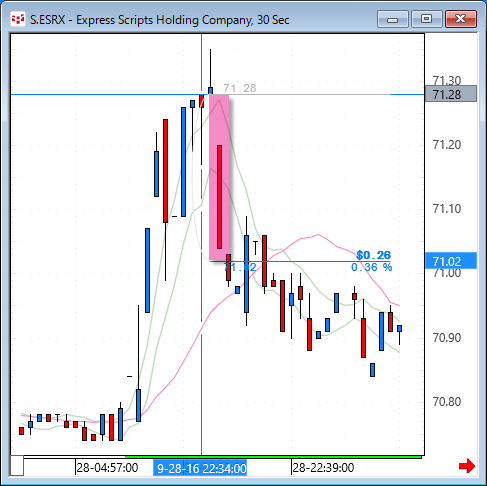Click the small box at bottom-left of time axis
The image size is (487, 486).
pos(17,465)
